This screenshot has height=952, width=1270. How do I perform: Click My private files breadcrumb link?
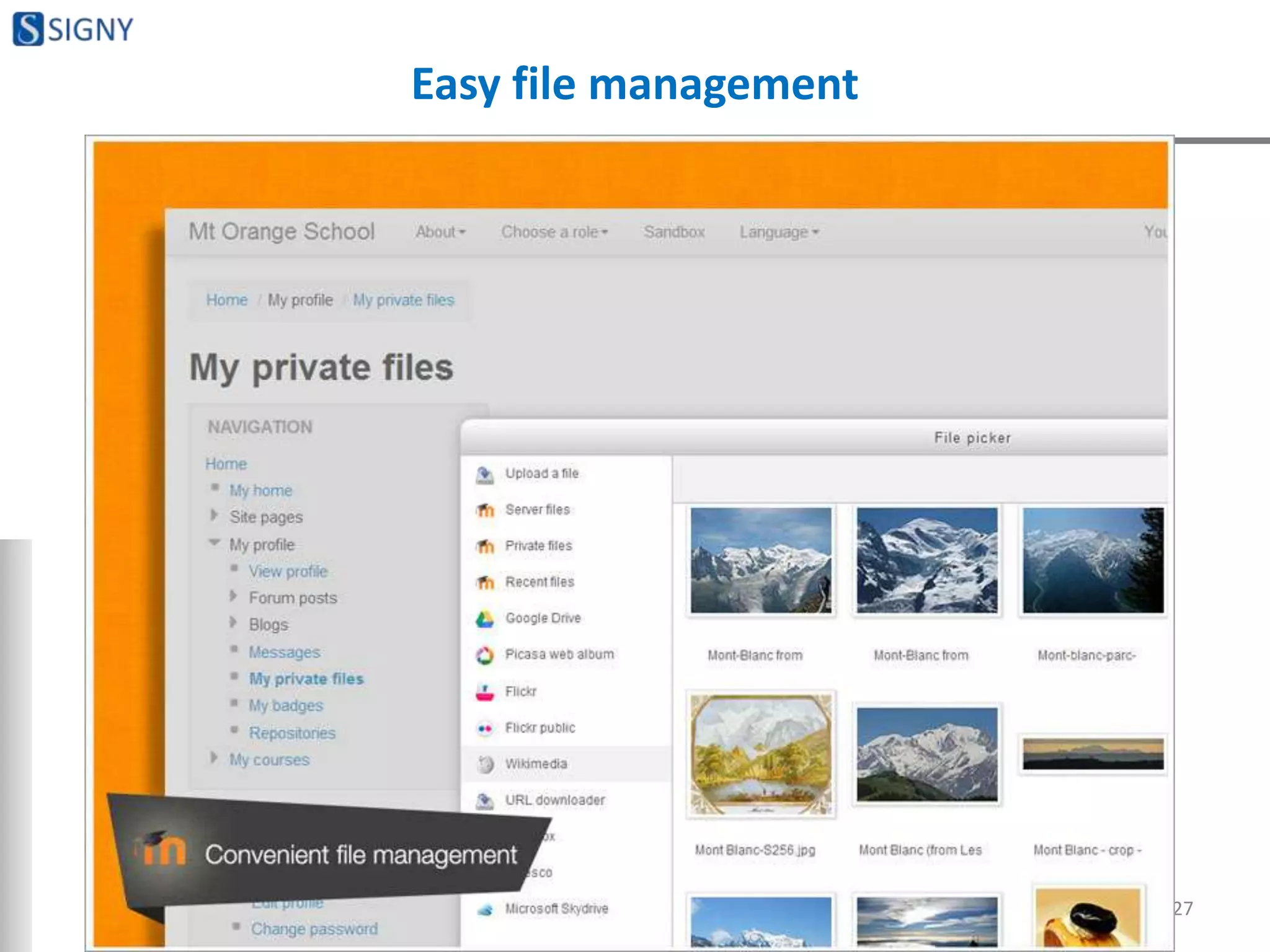(404, 301)
